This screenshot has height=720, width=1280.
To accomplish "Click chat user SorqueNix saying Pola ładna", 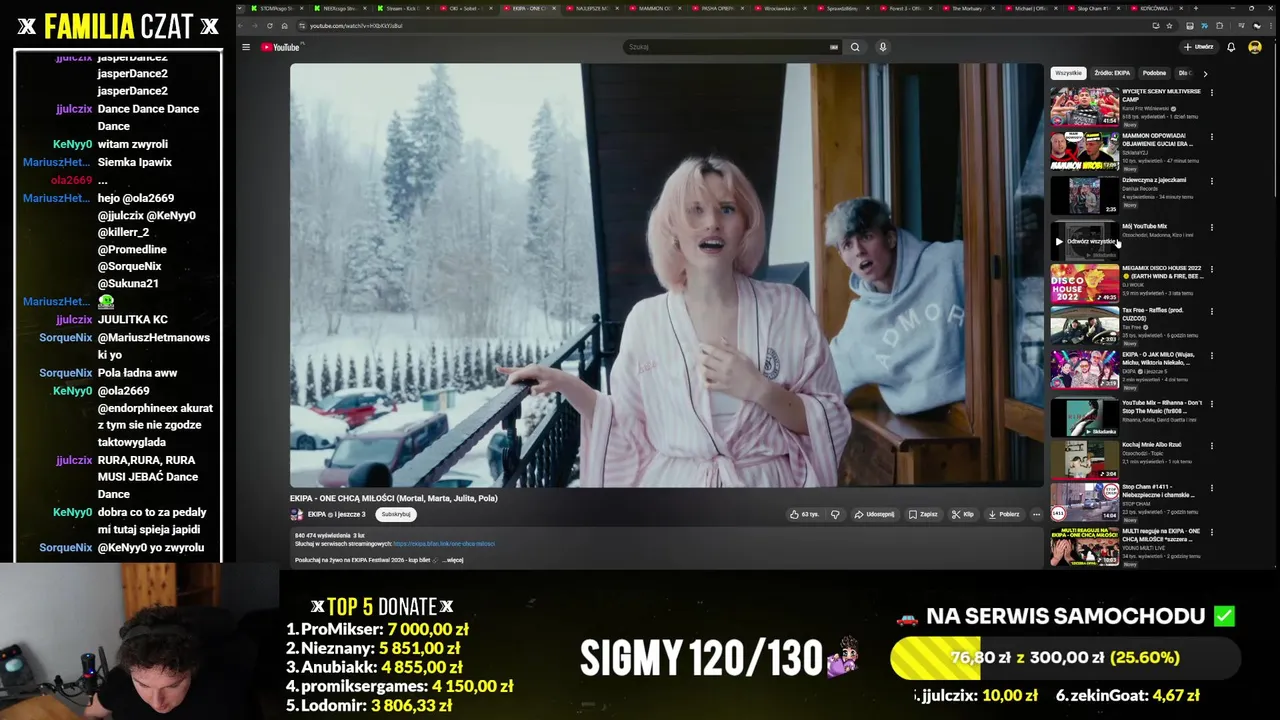I will point(66,373).
